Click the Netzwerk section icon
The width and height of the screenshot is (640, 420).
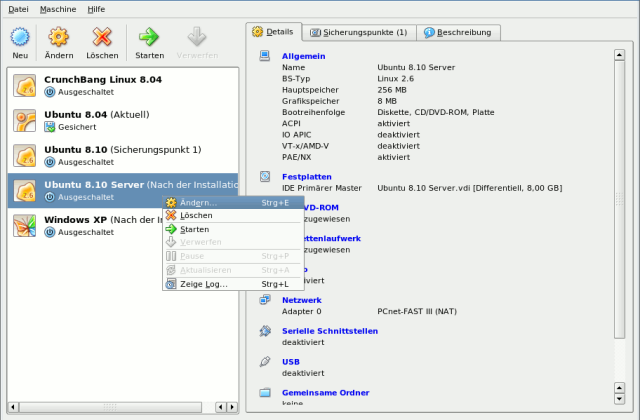265,300
